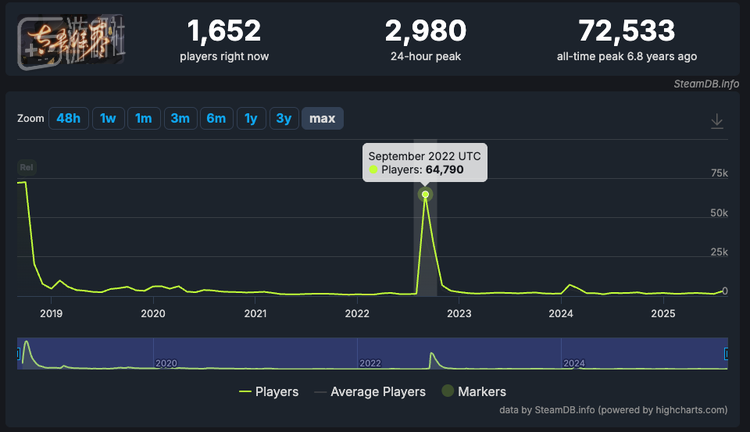Choose the 3y zoom range
This screenshot has height=432, width=750.
pyautogui.click(x=284, y=119)
